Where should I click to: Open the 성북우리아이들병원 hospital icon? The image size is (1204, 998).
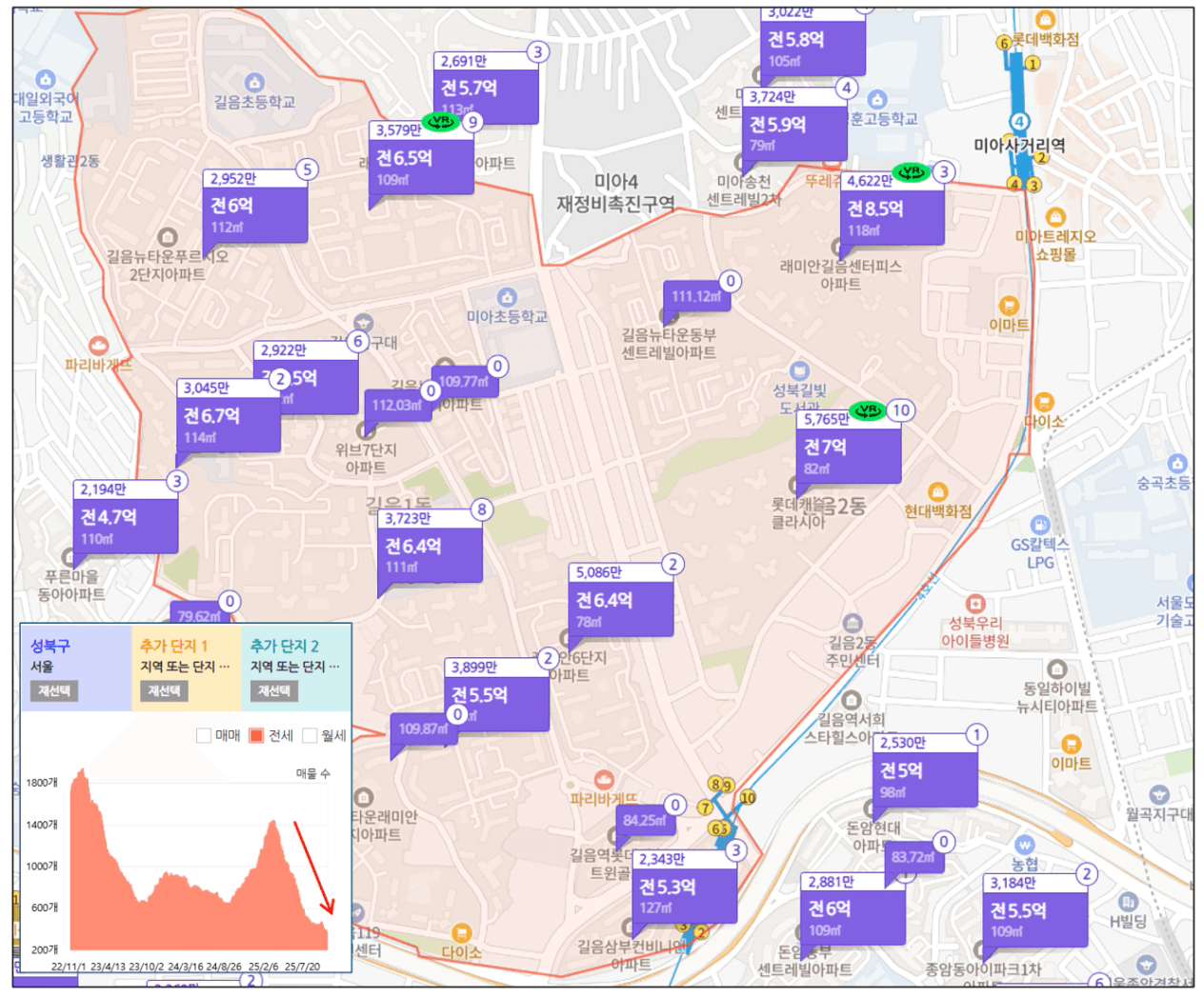[x=973, y=604]
